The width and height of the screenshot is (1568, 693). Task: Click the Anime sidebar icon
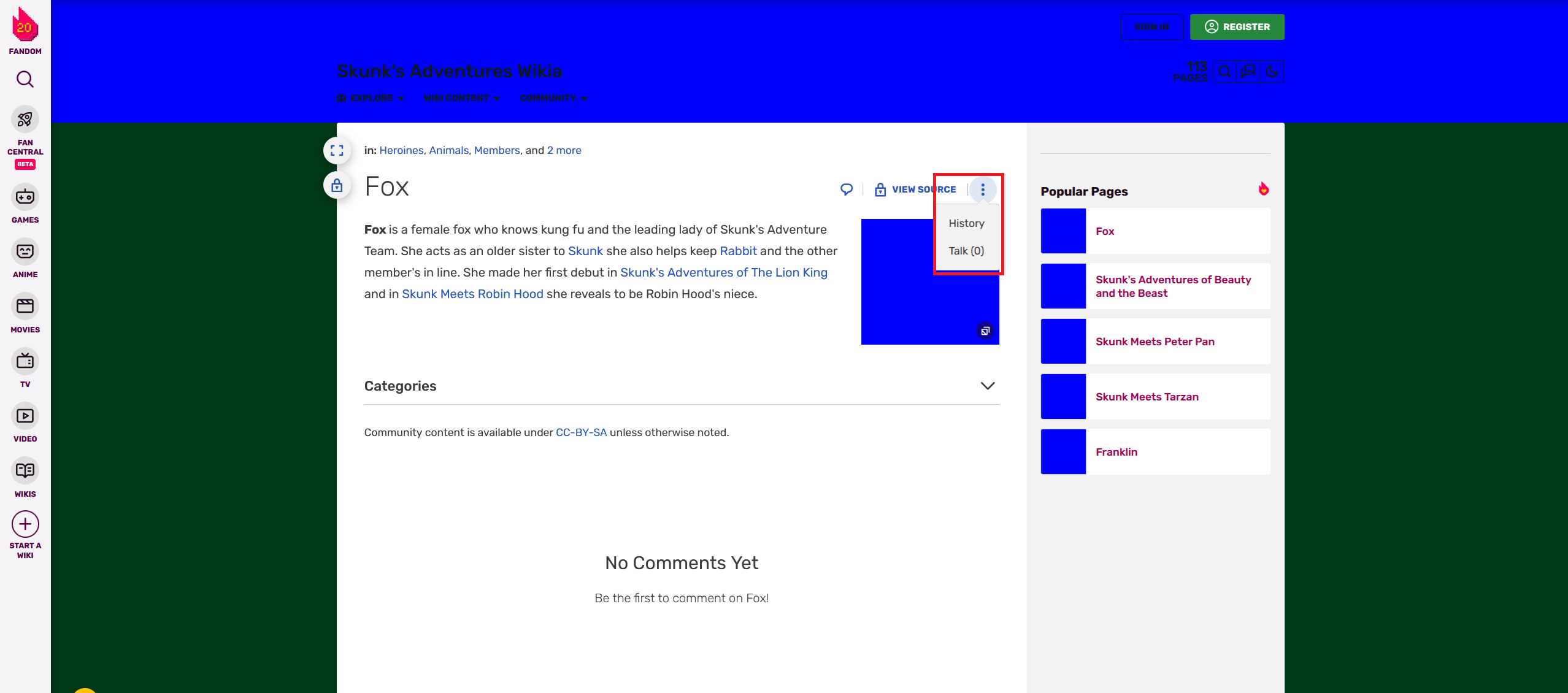click(x=25, y=251)
